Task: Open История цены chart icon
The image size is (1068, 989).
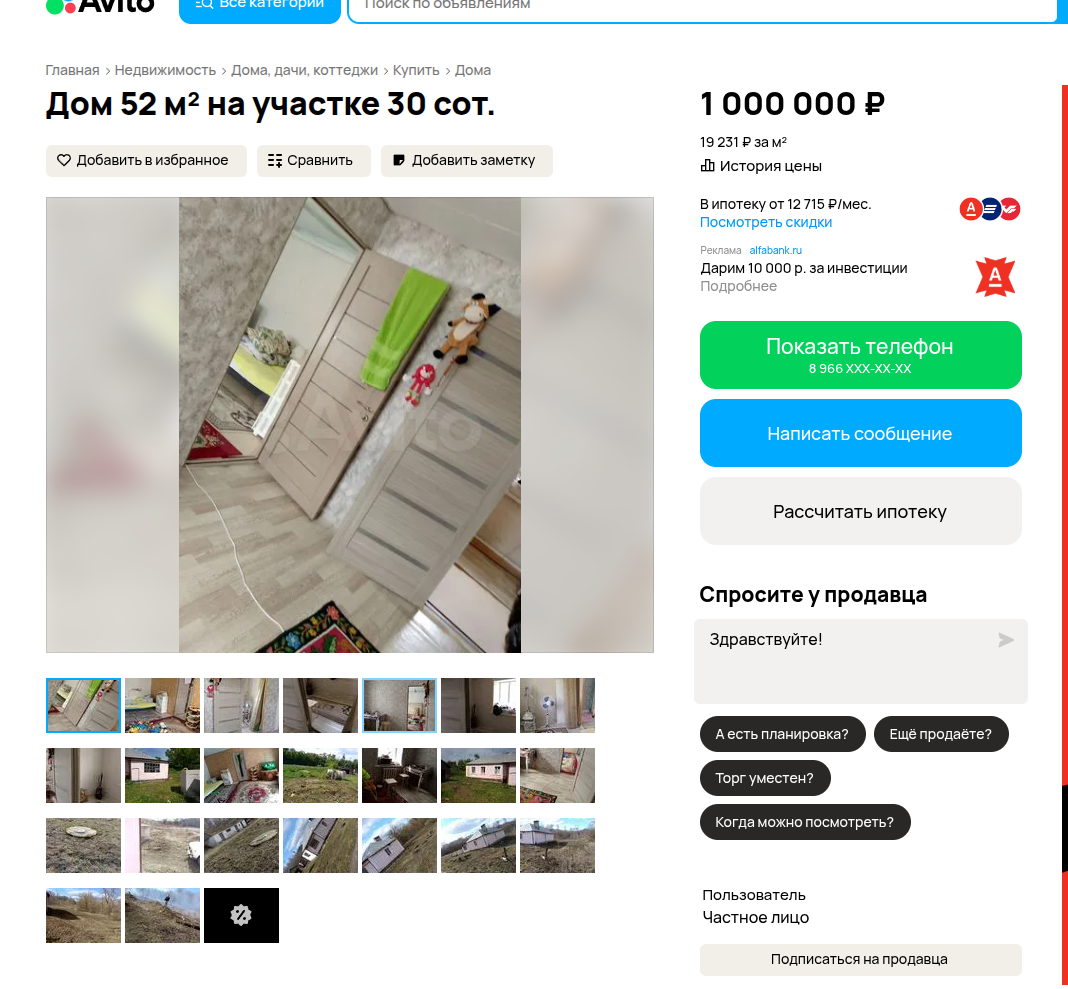Action: [708, 166]
